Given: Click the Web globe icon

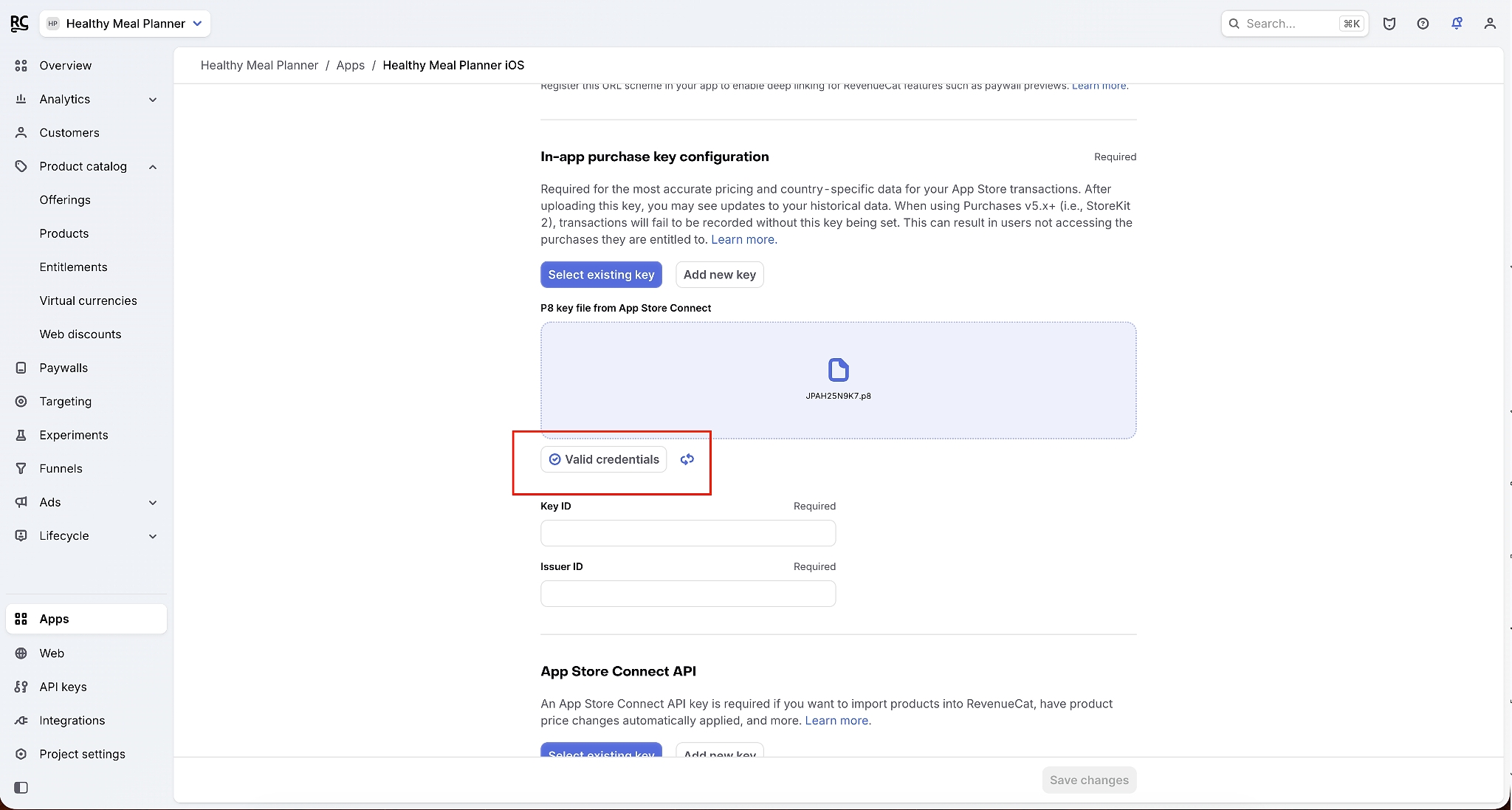Looking at the screenshot, I should [21, 653].
